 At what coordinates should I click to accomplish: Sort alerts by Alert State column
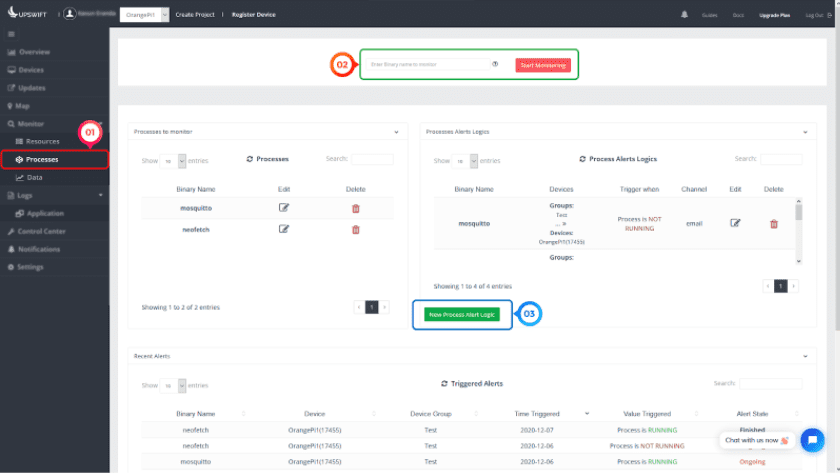pyautogui.click(x=752, y=414)
